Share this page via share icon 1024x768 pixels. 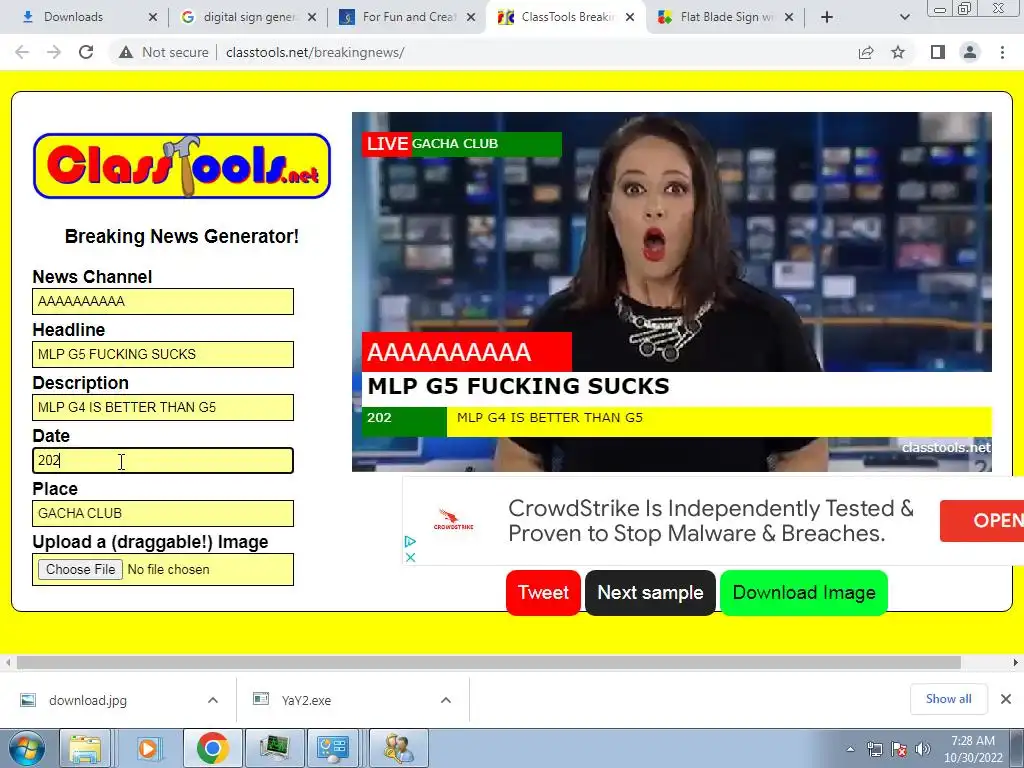point(866,52)
